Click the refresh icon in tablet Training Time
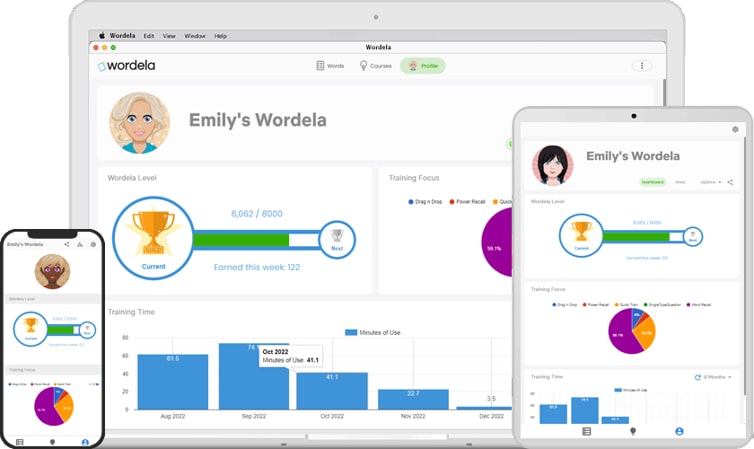The height and width of the screenshot is (449, 754). [697, 377]
